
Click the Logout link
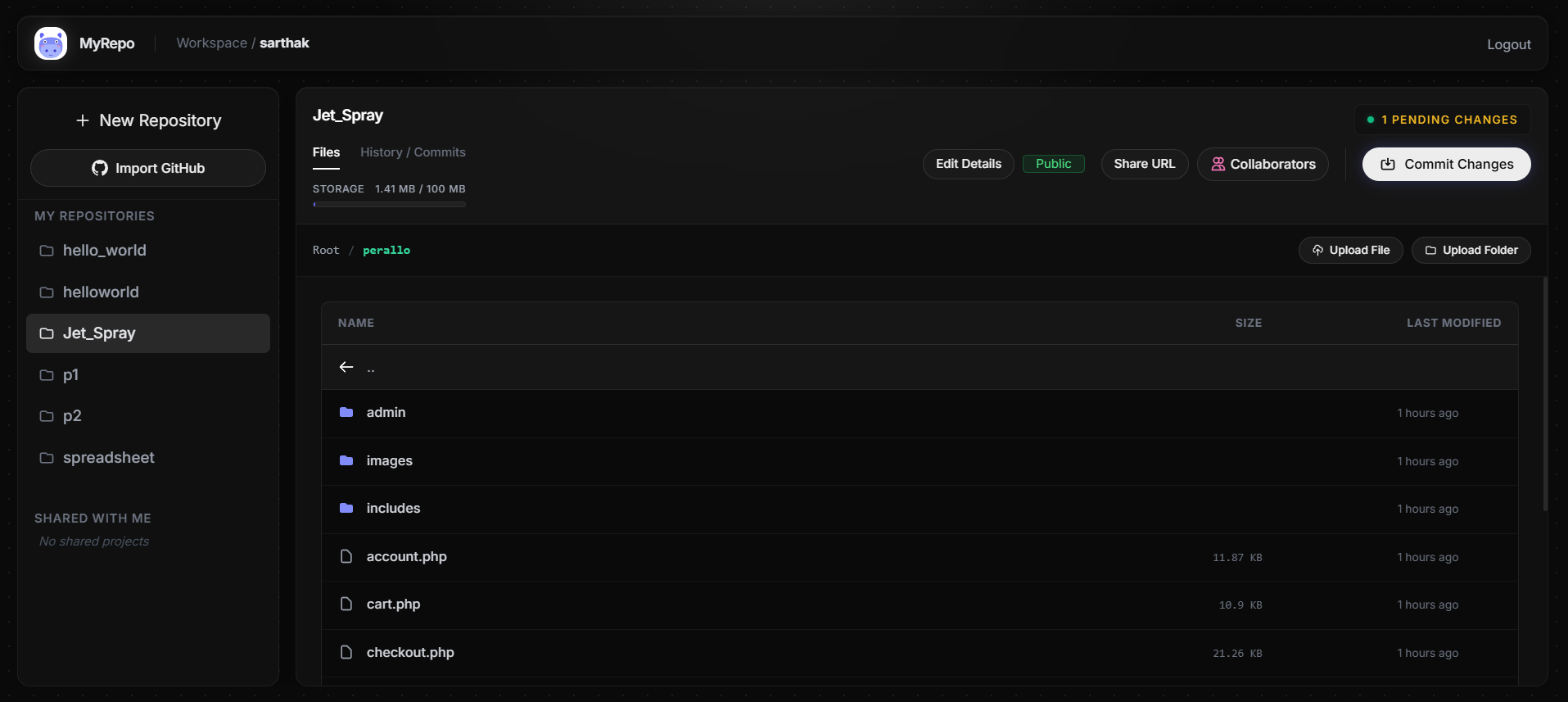click(1508, 44)
